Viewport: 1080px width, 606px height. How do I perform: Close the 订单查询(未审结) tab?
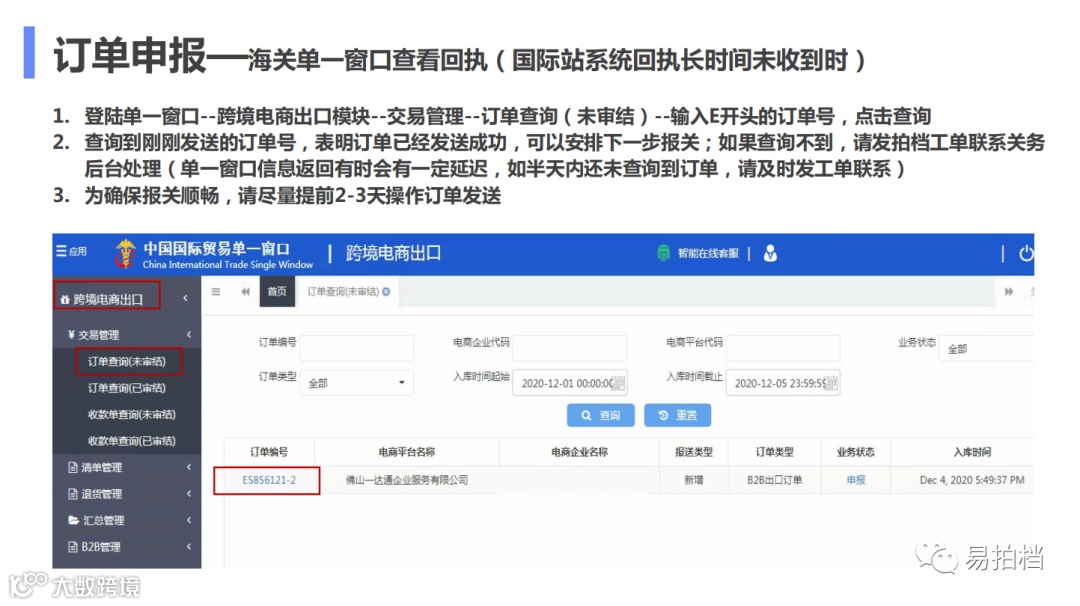click(x=386, y=292)
